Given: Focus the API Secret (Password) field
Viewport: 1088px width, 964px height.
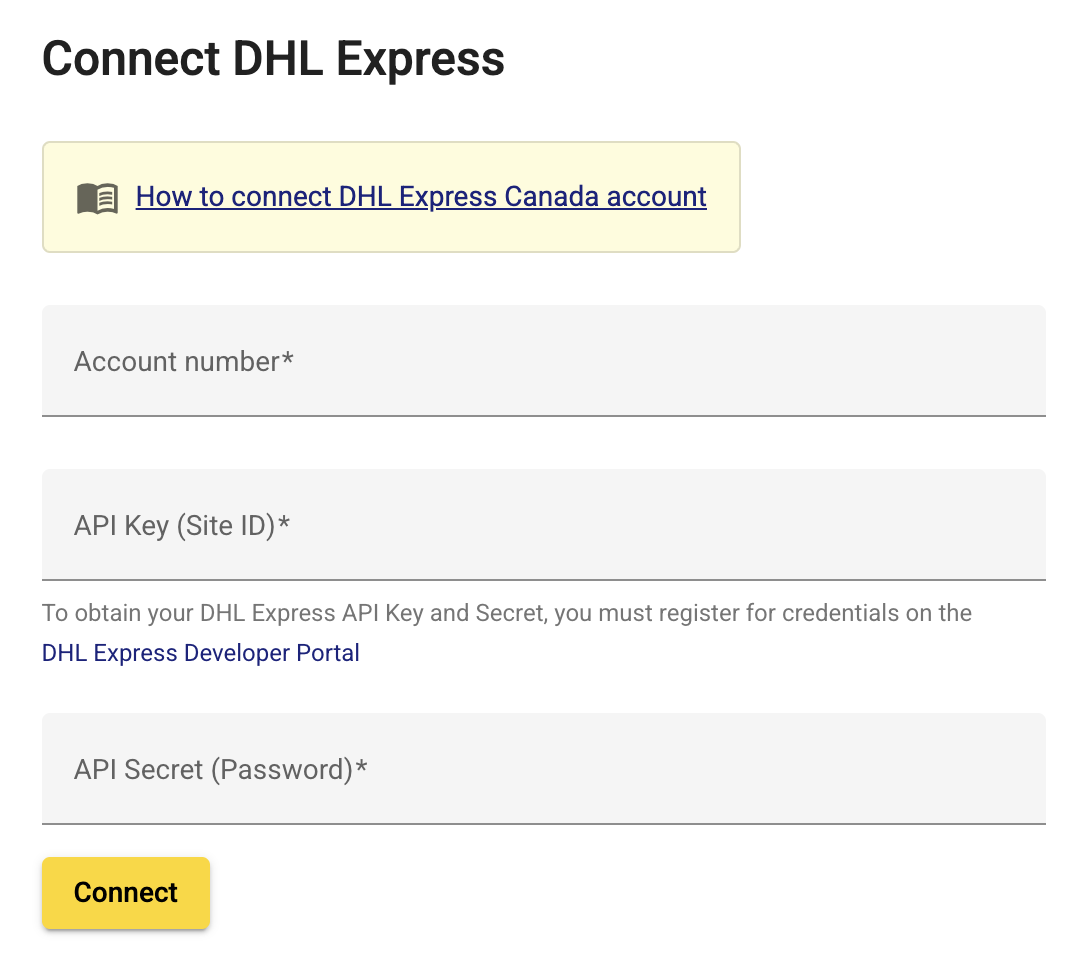Looking at the screenshot, I should pyautogui.click(x=543, y=769).
